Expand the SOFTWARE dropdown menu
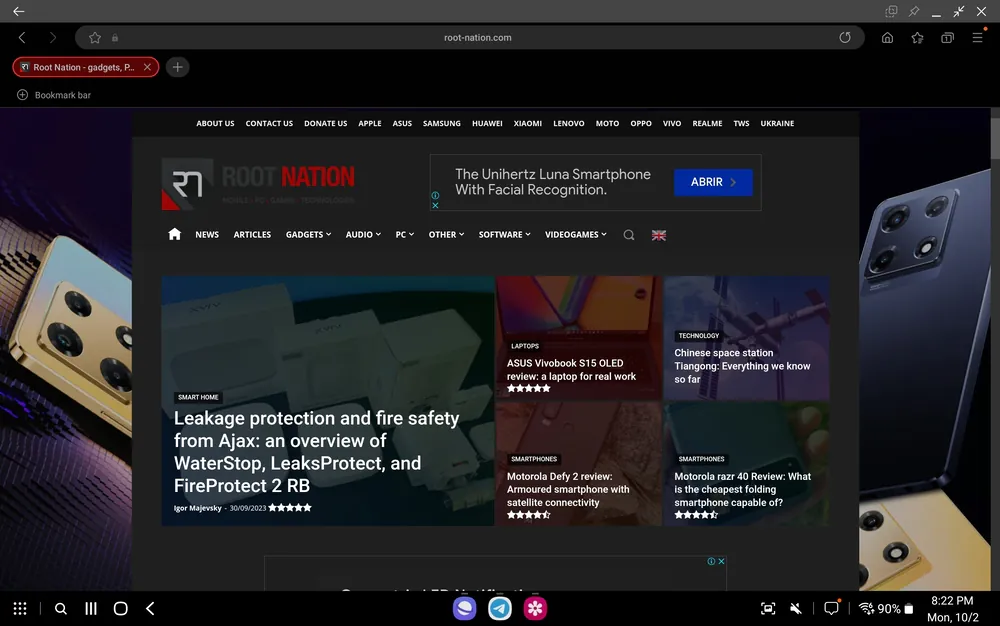This screenshot has height=626, width=1000. coord(504,235)
